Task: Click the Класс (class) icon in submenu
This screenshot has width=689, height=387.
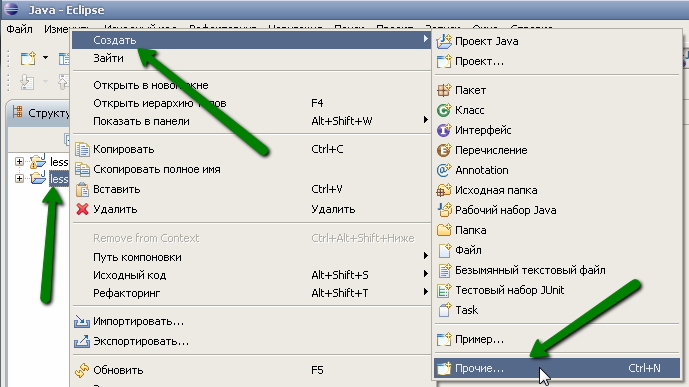Action: click(x=444, y=110)
